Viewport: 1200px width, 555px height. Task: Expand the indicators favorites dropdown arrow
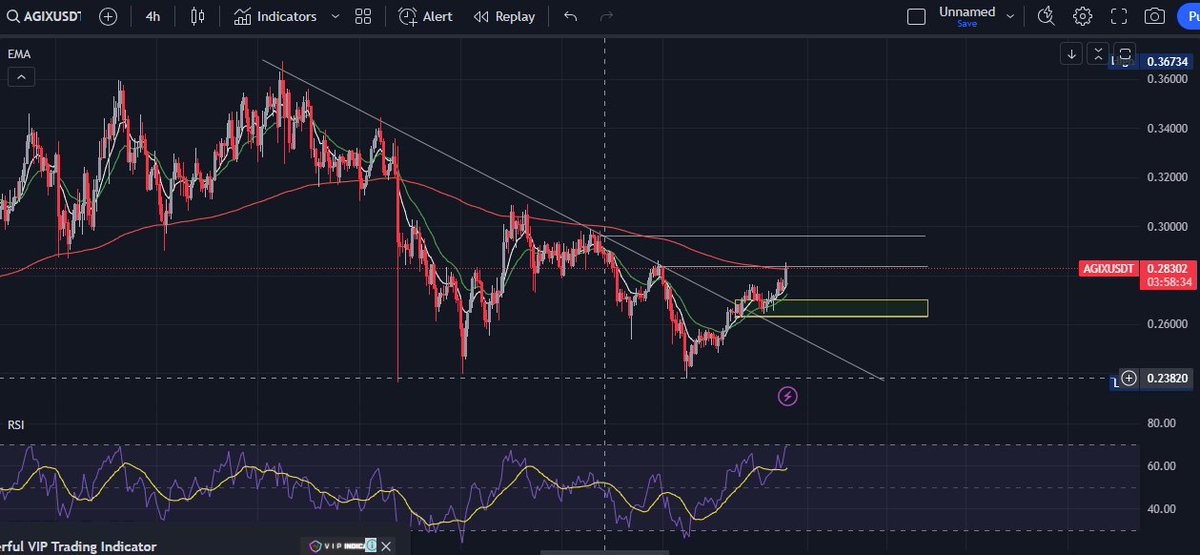[x=335, y=17]
